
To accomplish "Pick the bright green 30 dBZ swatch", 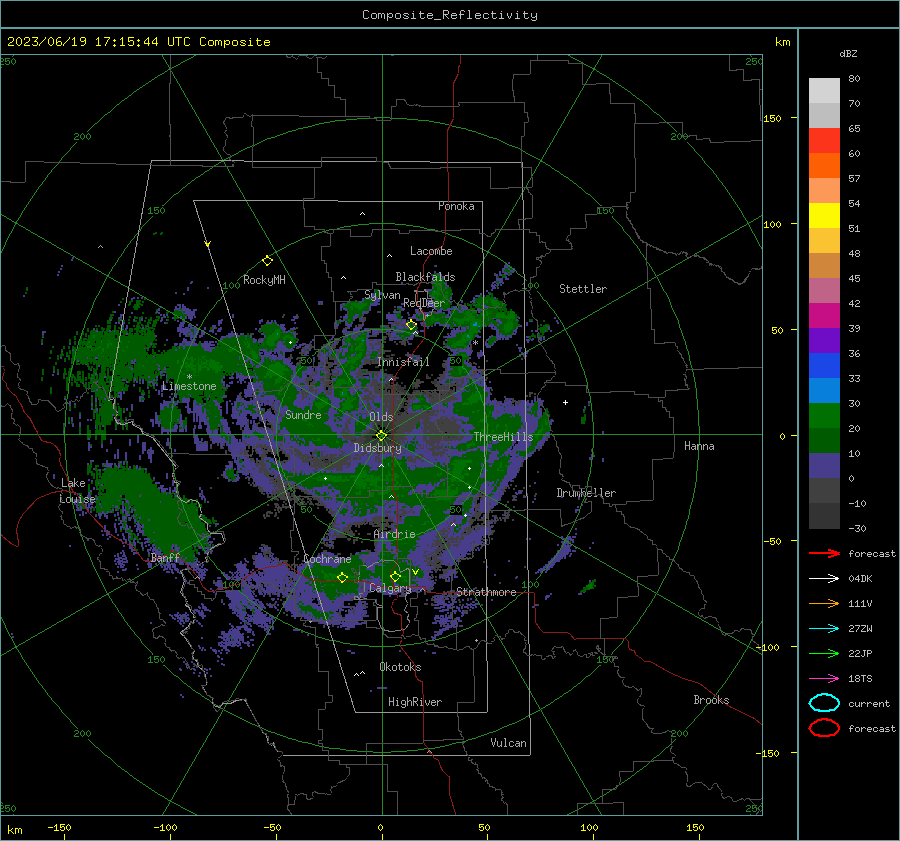I will (x=824, y=415).
